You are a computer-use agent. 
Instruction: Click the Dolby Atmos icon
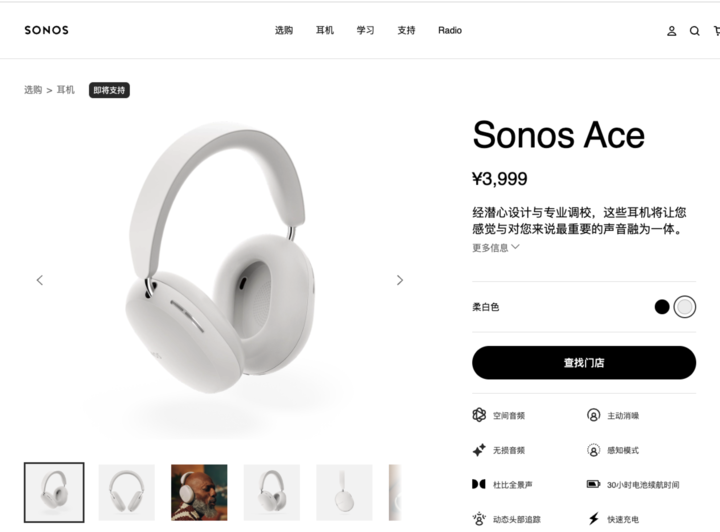(x=478, y=484)
